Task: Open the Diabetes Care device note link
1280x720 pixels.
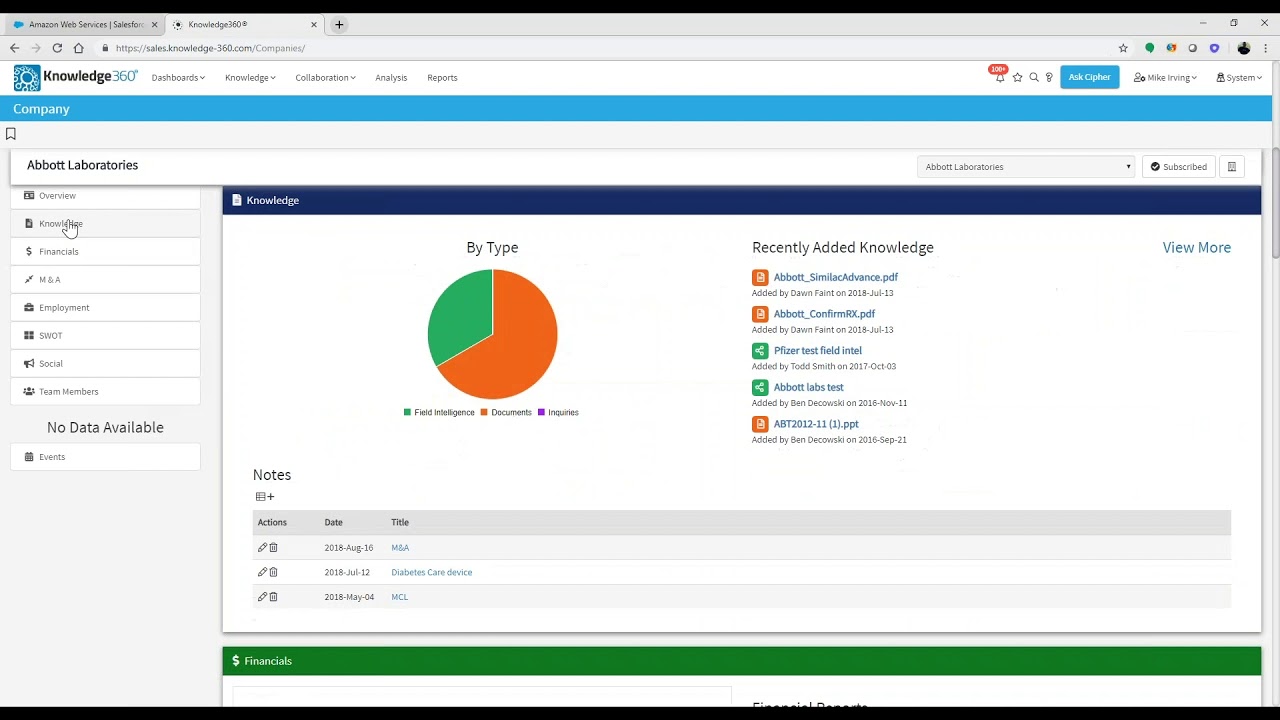Action: point(431,572)
